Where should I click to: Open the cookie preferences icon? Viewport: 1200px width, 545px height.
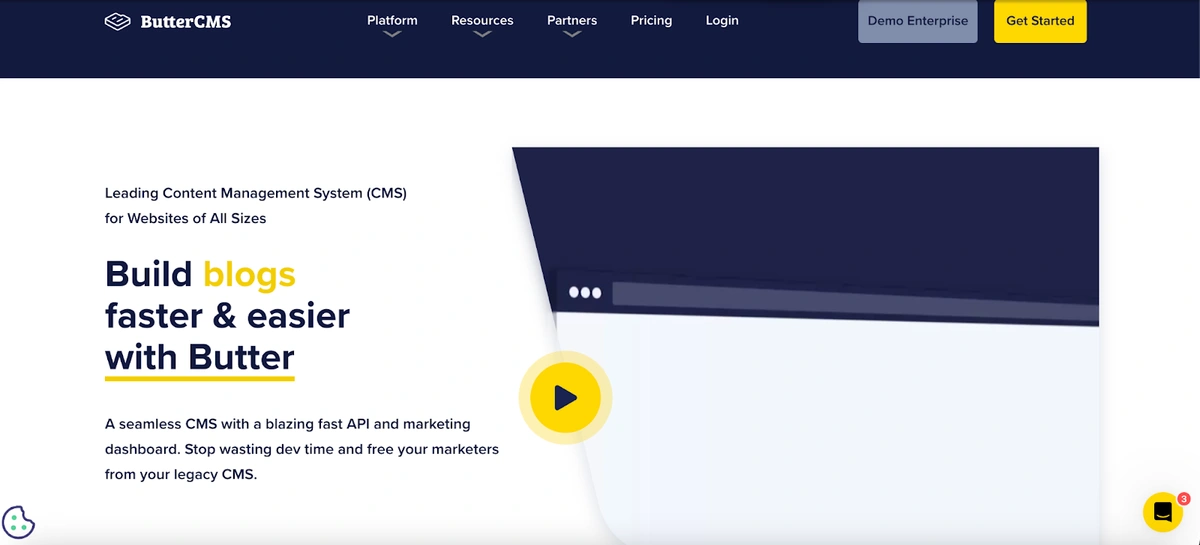(x=19, y=522)
